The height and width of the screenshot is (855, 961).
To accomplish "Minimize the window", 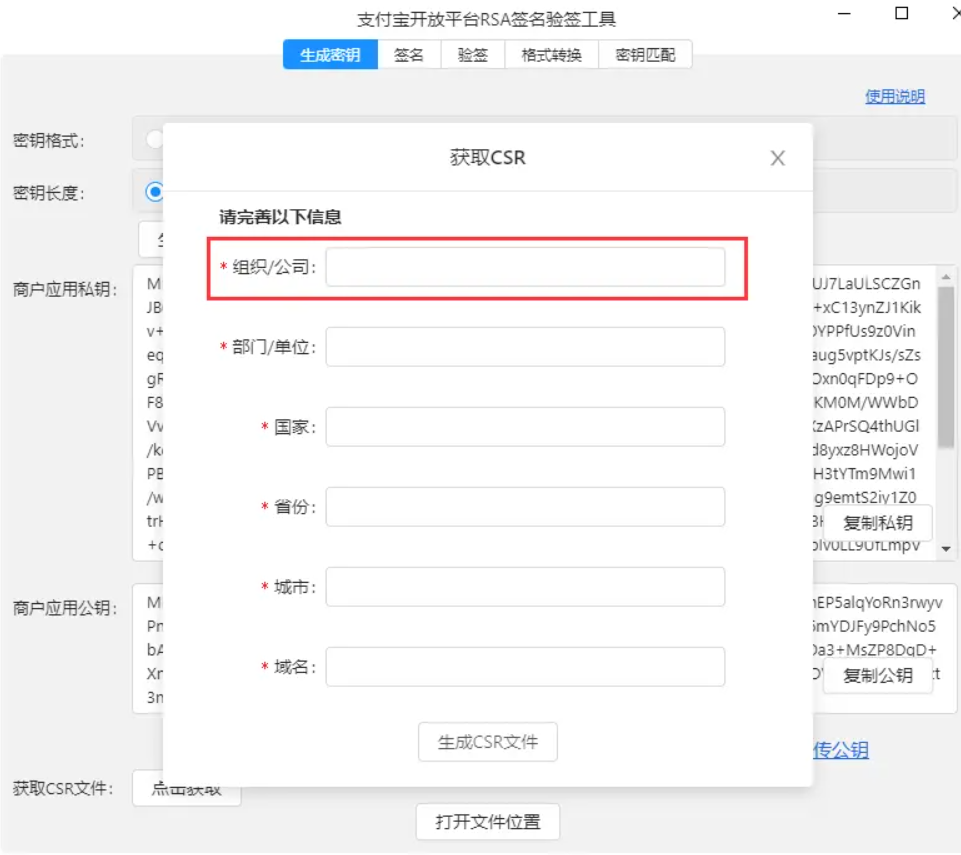I will [x=844, y=13].
